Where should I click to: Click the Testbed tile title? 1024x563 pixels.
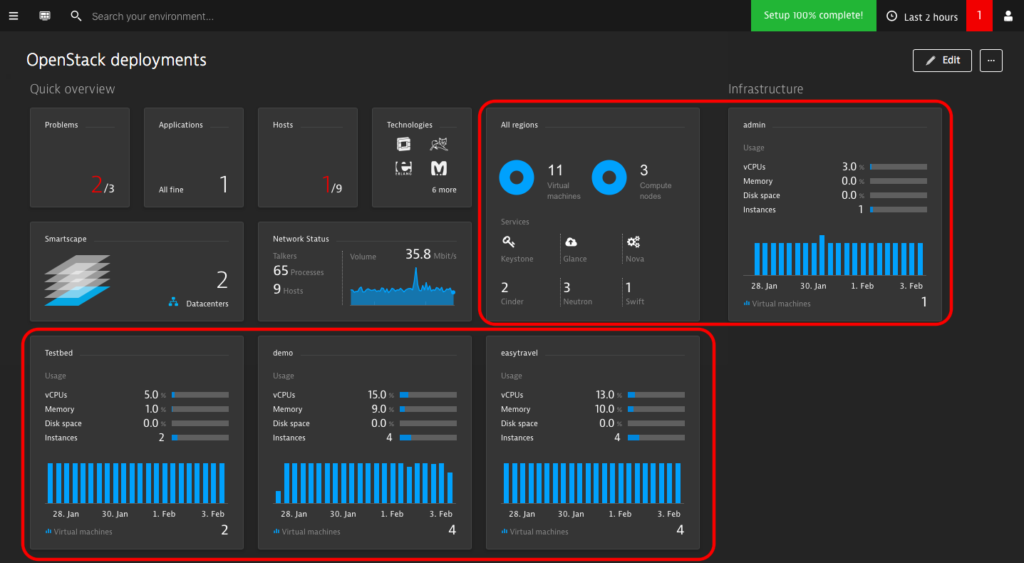(59, 353)
